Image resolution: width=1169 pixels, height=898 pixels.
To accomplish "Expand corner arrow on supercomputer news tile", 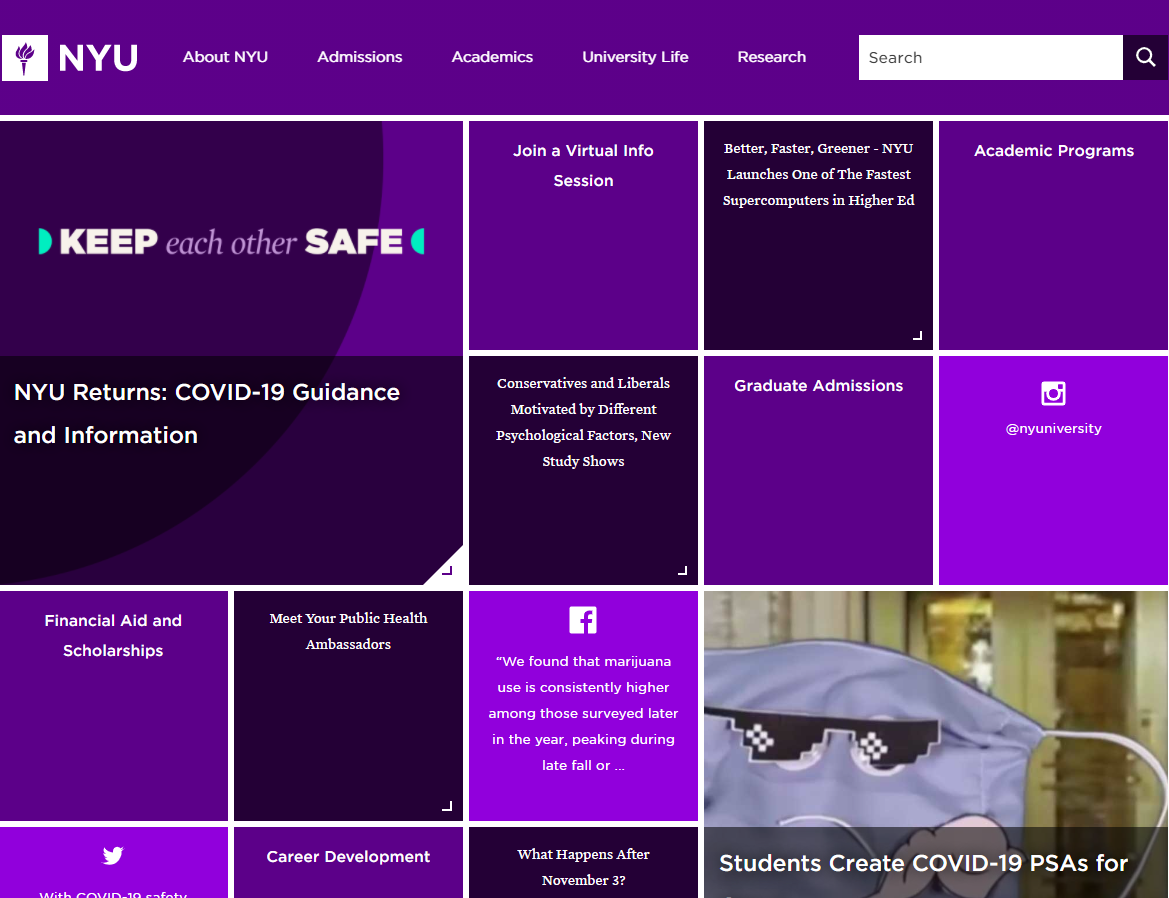I will pyautogui.click(x=918, y=336).
